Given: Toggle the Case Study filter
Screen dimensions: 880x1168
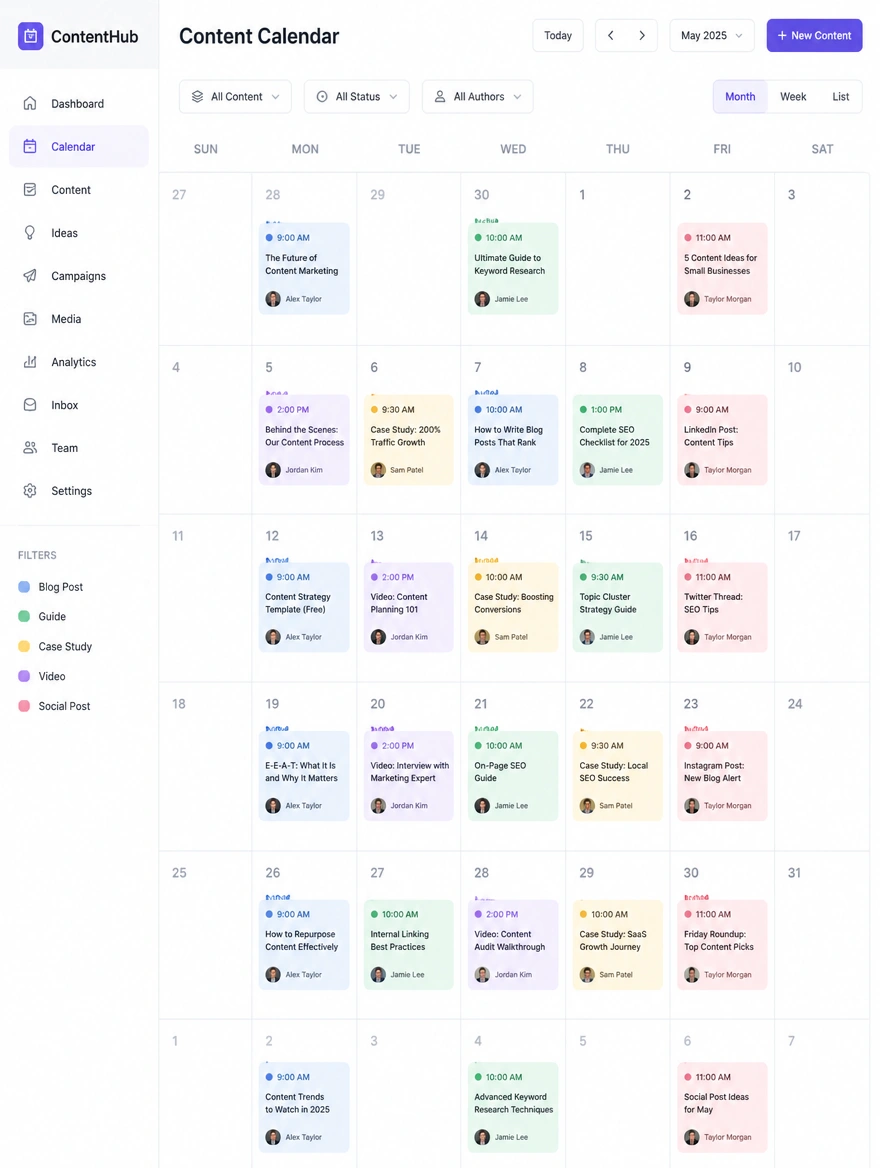Looking at the screenshot, I should [x=55, y=647].
